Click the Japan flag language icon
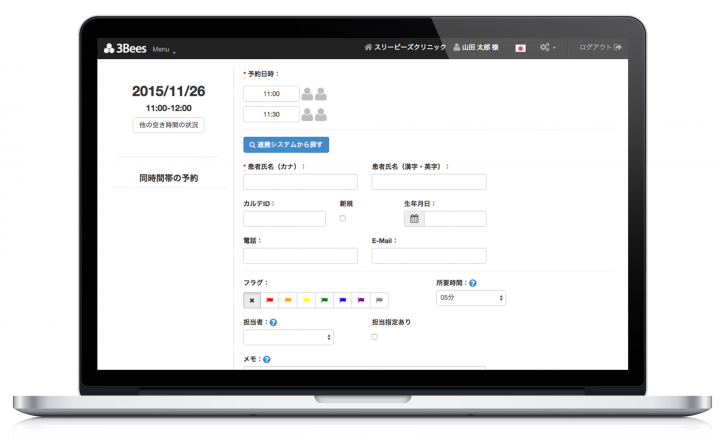The width and height of the screenshot is (720, 438). point(520,48)
